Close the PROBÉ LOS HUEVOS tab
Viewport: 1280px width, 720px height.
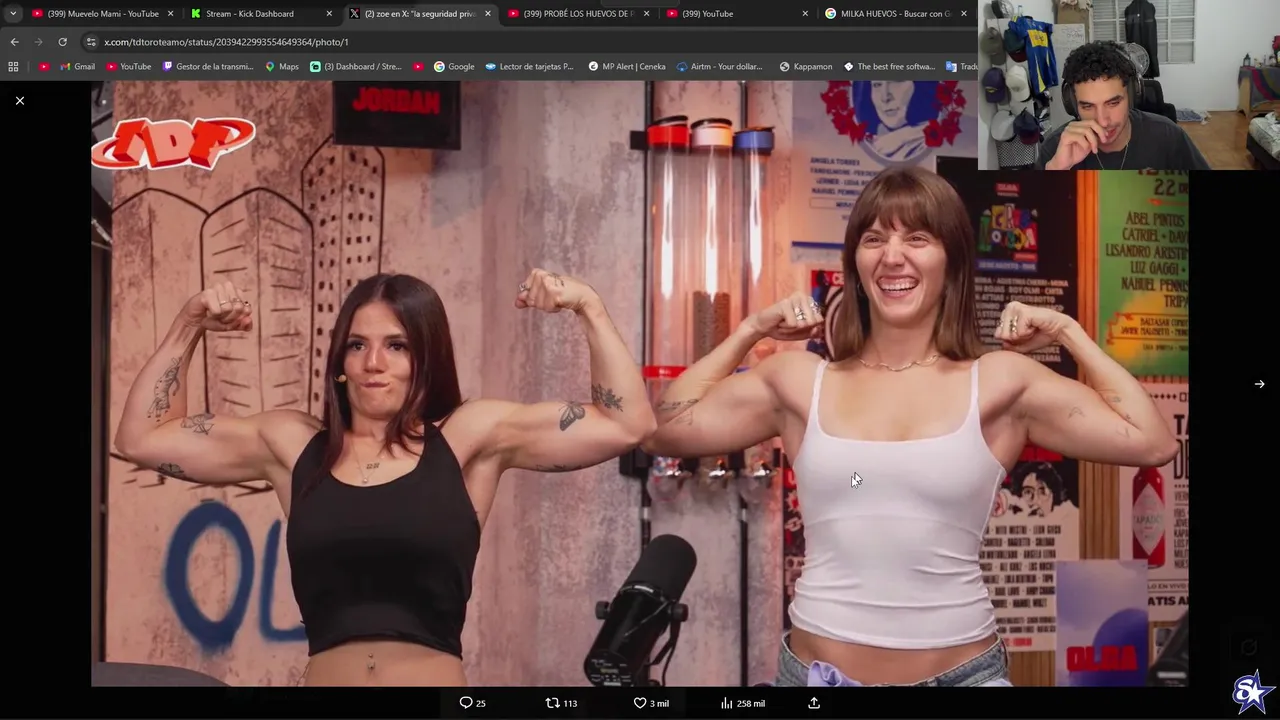[646, 14]
